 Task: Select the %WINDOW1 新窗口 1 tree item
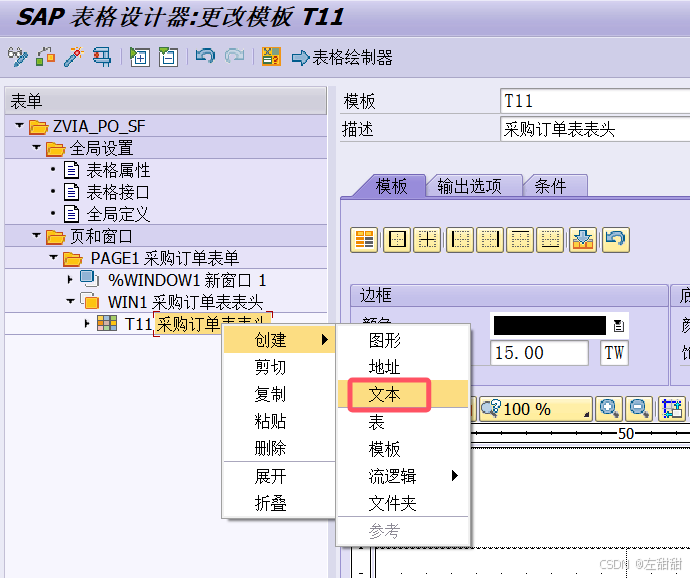coord(187,280)
